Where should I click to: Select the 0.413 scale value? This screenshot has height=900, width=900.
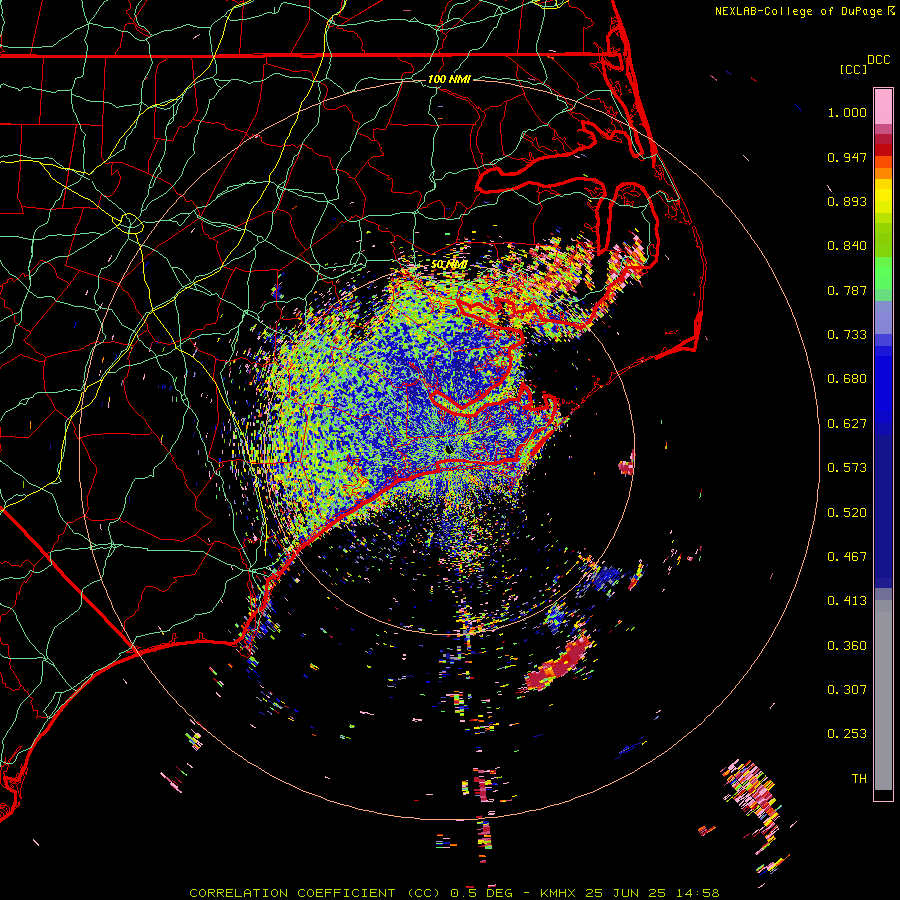[x=847, y=601]
